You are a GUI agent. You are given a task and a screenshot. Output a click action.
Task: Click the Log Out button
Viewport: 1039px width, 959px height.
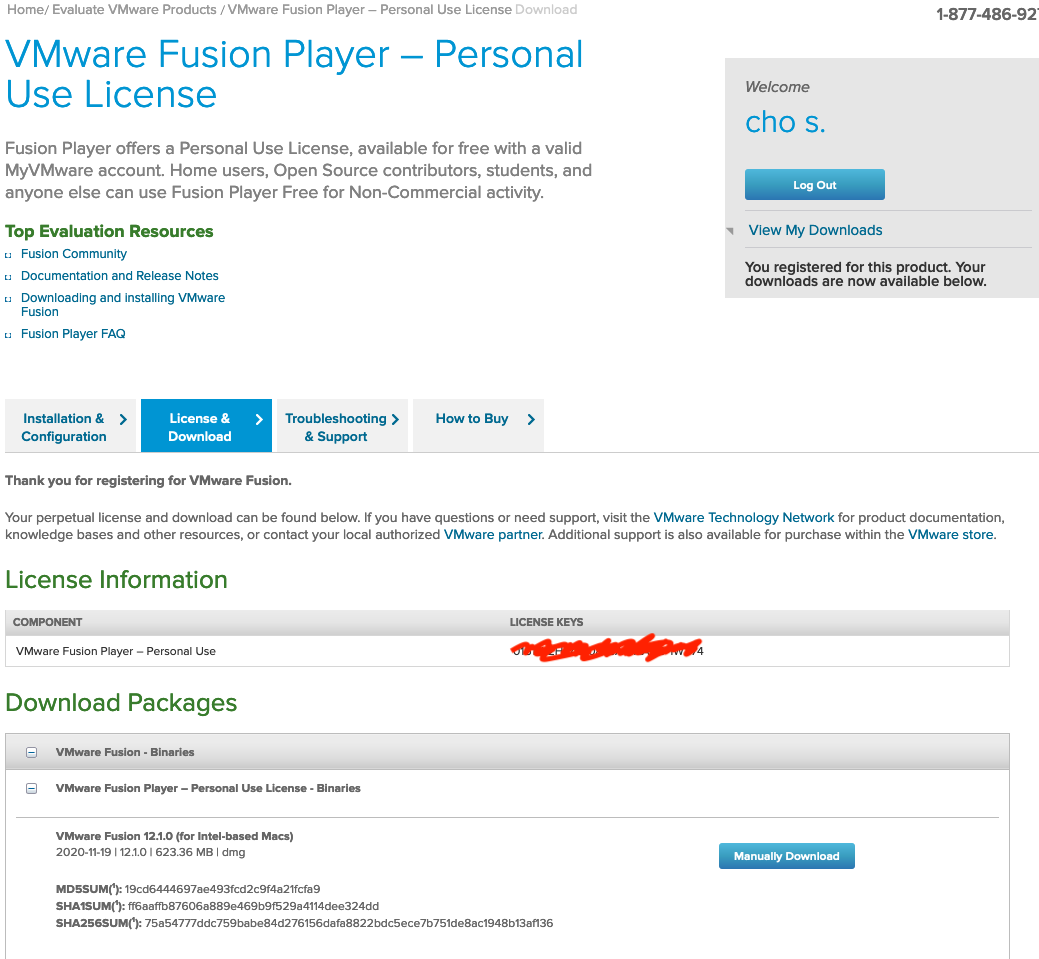point(814,185)
